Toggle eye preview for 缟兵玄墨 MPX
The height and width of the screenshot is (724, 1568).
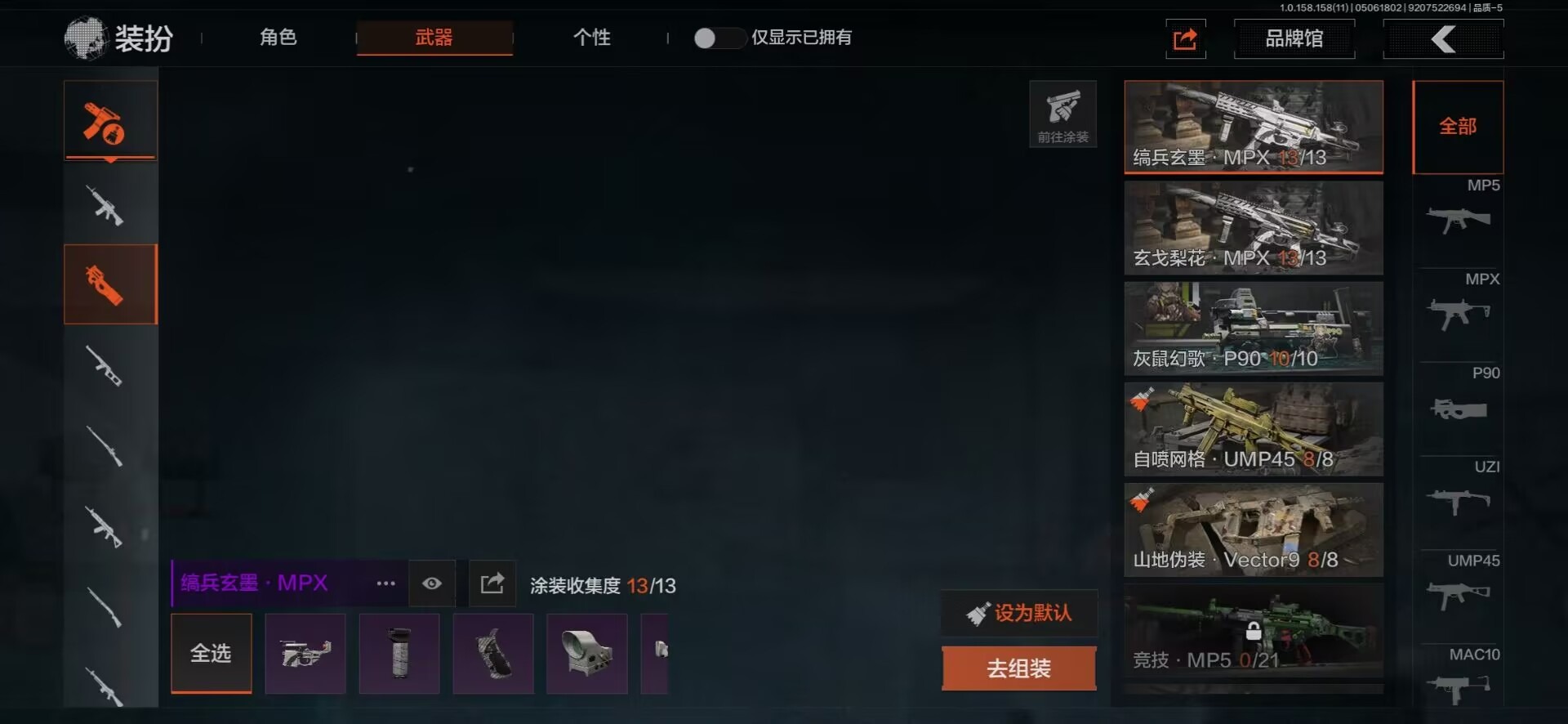point(432,583)
